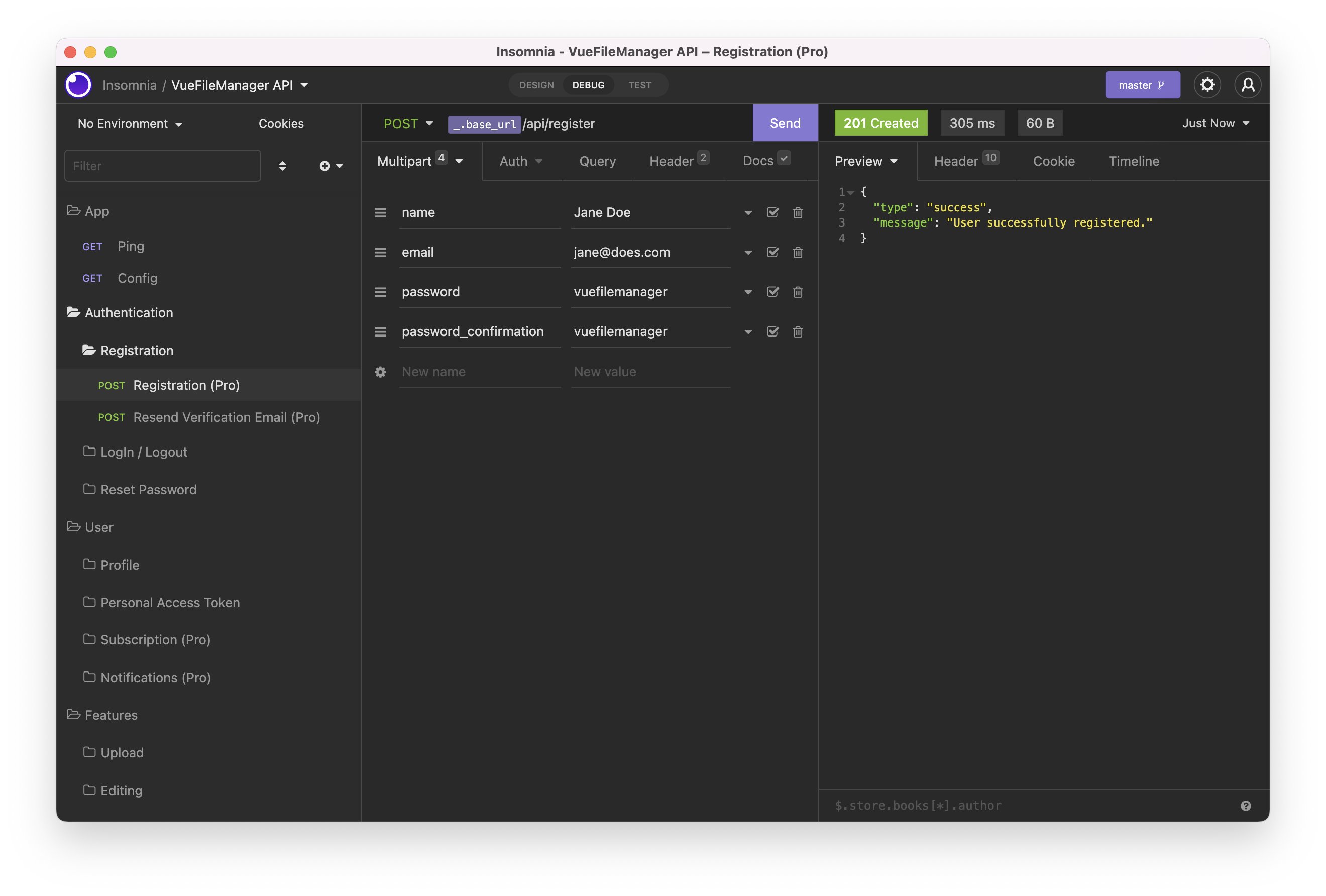
Task: Uncheck the email parameter checkbox
Action: point(772,252)
